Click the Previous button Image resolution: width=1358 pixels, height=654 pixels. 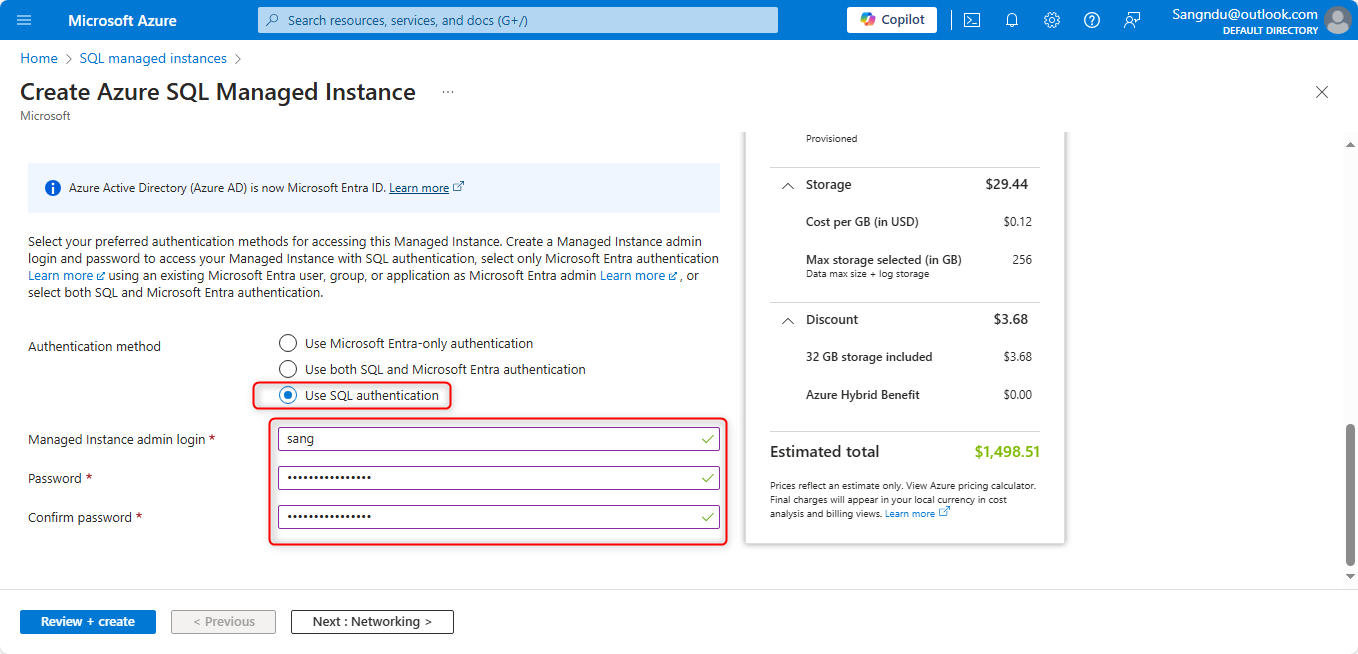224,622
